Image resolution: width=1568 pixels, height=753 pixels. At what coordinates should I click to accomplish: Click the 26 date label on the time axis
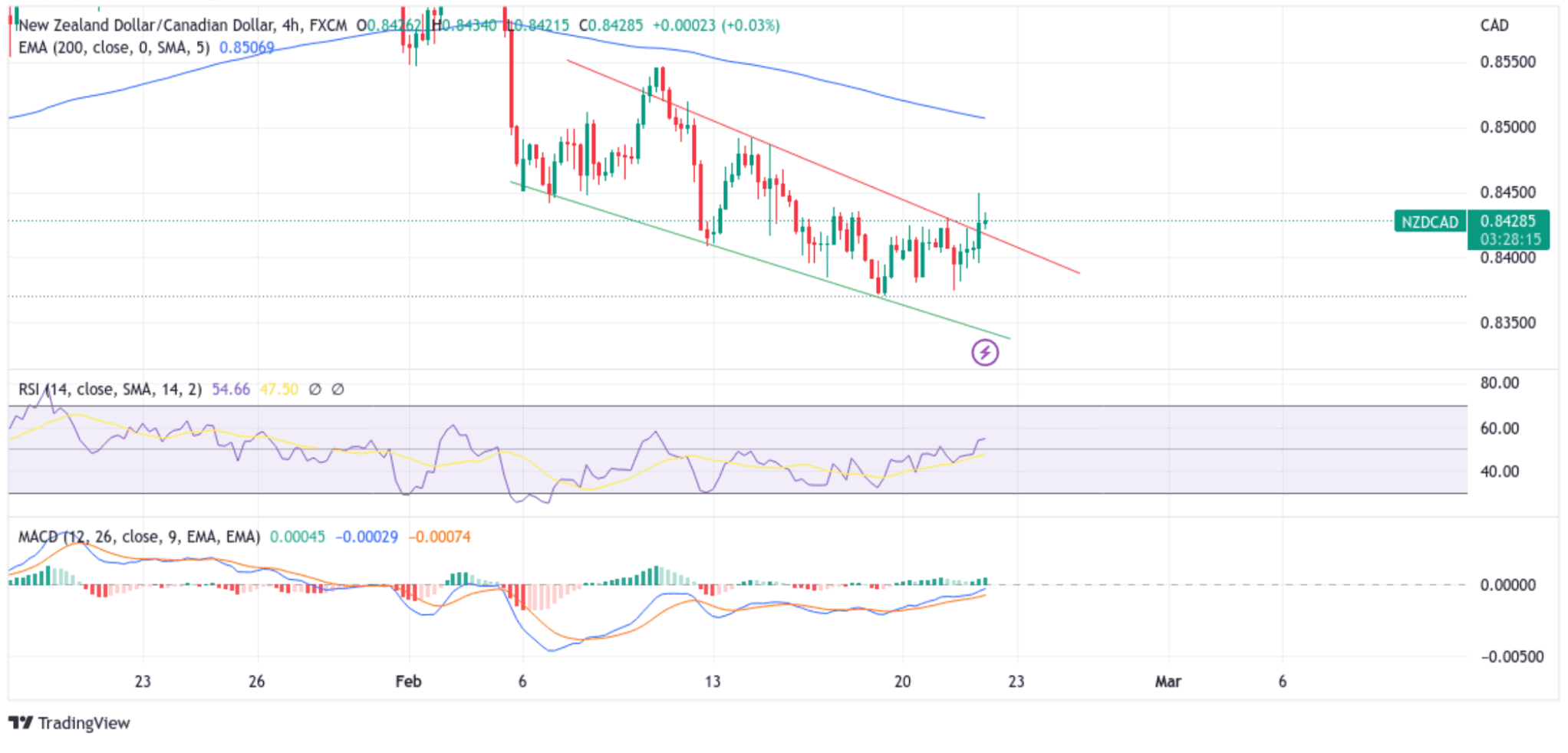point(256,681)
